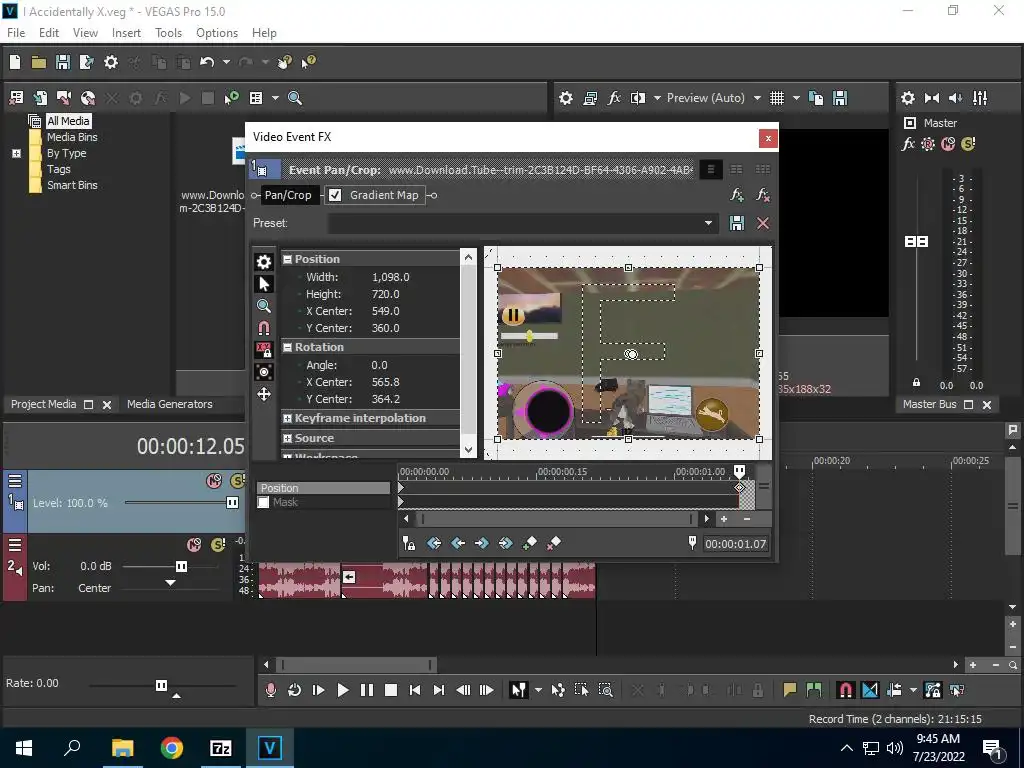Start playback with the Play button
This screenshot has width=1024, height=768.
[x=342, y=690]
